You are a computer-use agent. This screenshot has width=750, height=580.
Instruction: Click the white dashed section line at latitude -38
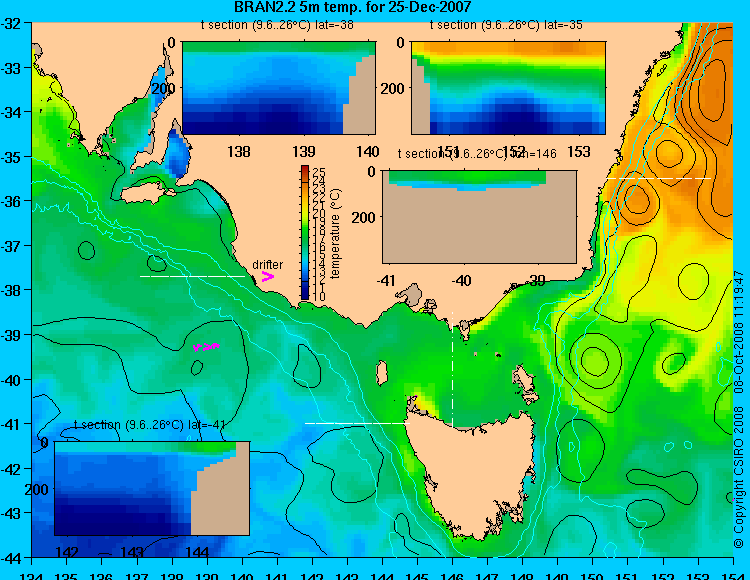tap(192, 276)
